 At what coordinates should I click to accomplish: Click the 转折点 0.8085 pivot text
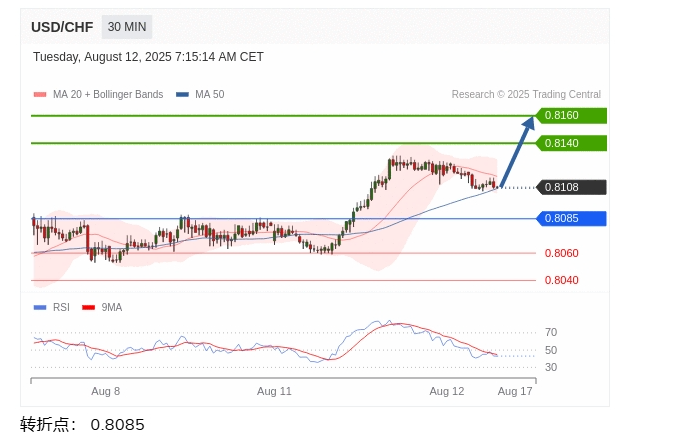click(x=82, y=425)
